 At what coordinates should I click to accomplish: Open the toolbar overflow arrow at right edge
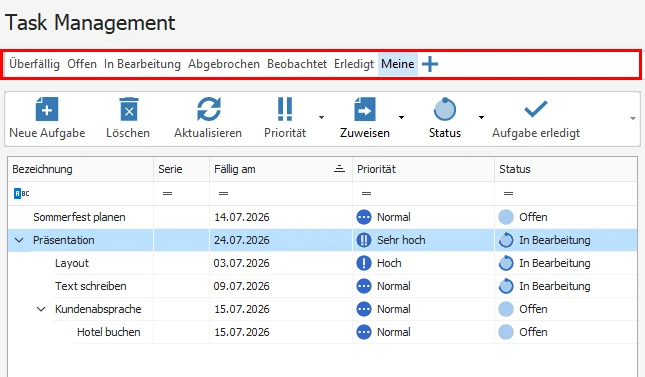click(633, 119)
